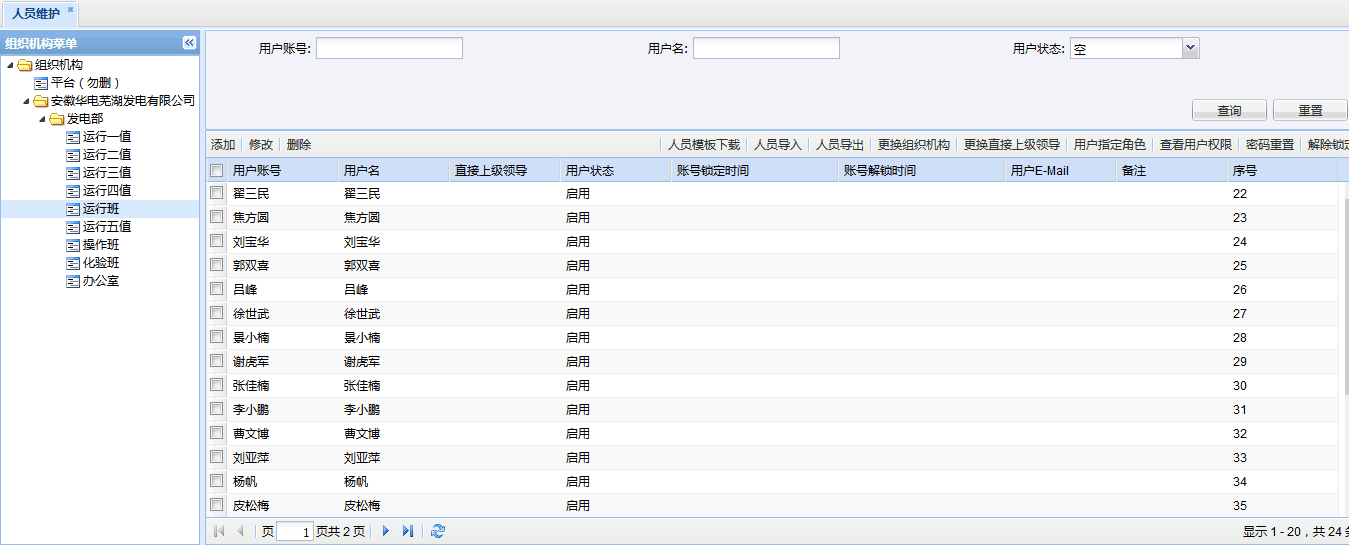Viewport: 1349px width, 545px height.
Task: Refresh the user table
Action: tap(438, 531)
